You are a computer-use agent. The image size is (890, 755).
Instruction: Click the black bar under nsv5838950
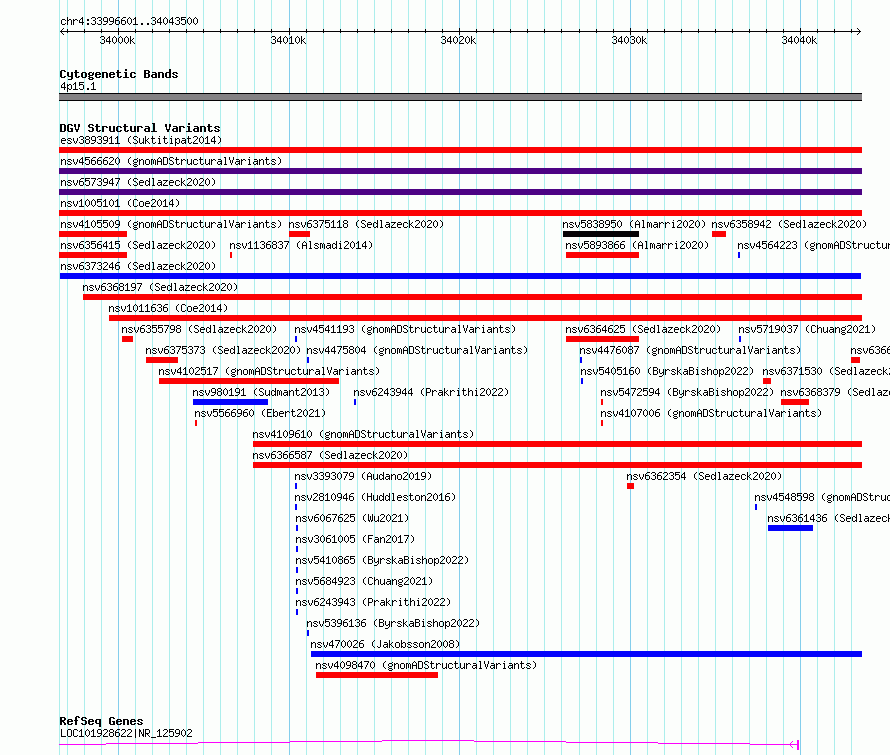pos(601,234)
